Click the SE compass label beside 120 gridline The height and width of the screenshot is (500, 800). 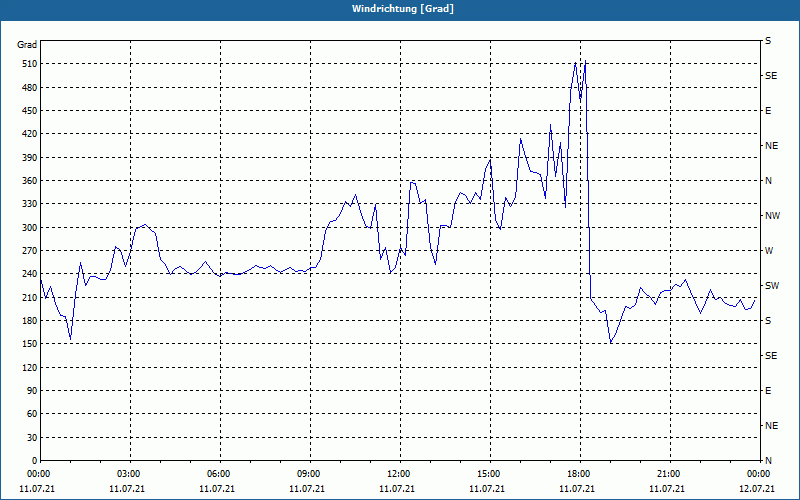coord(771,356)
